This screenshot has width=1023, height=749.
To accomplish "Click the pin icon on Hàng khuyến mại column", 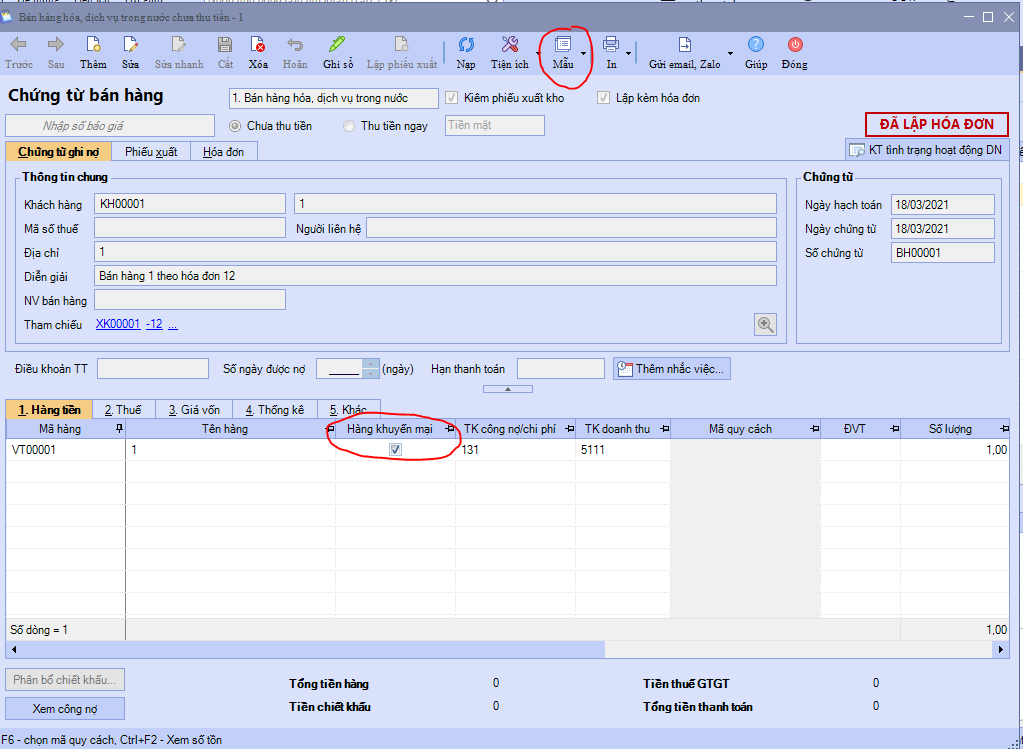I will [449, 429].
